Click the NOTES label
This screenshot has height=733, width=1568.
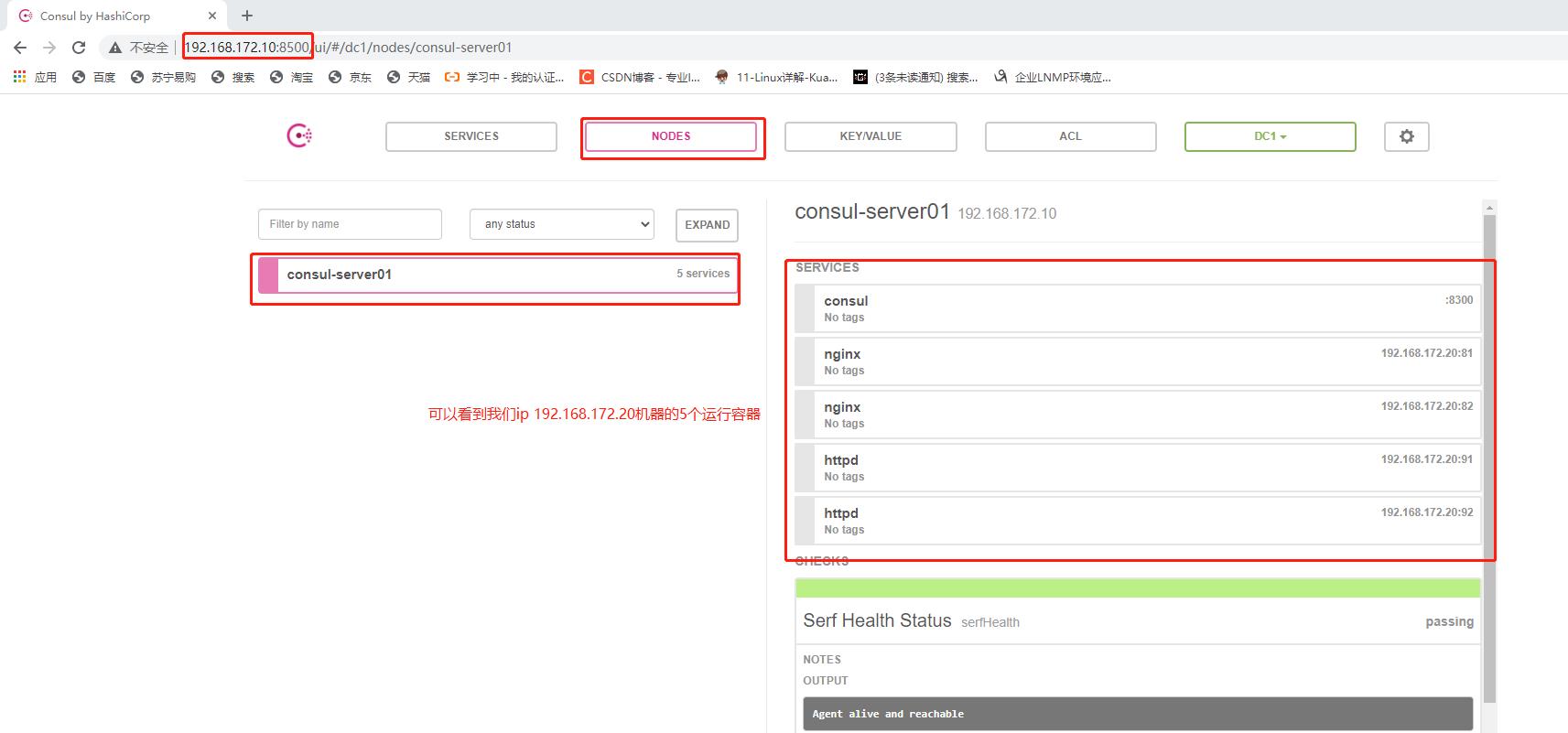point(822,660)
